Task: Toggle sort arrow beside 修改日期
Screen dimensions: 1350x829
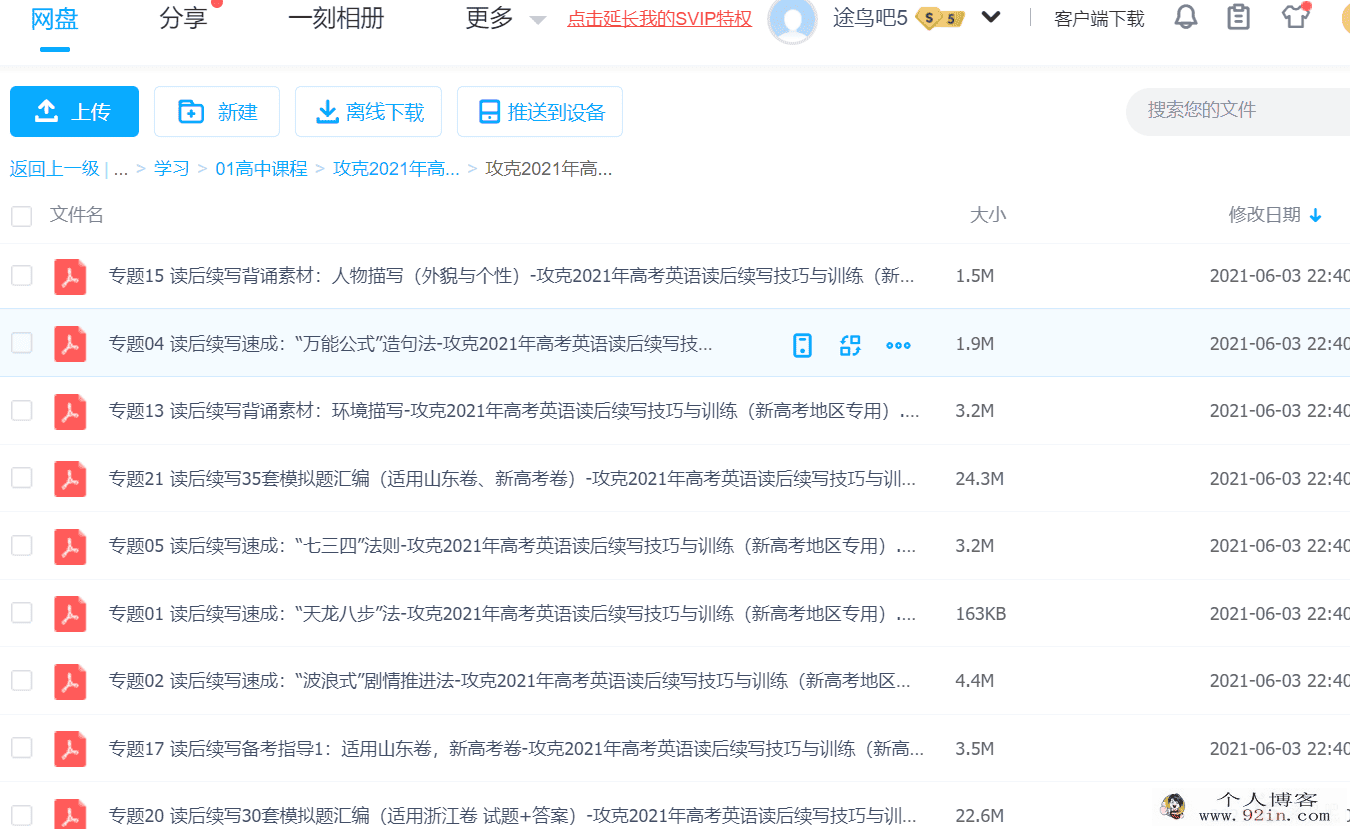Action: tap(1316, 215)
